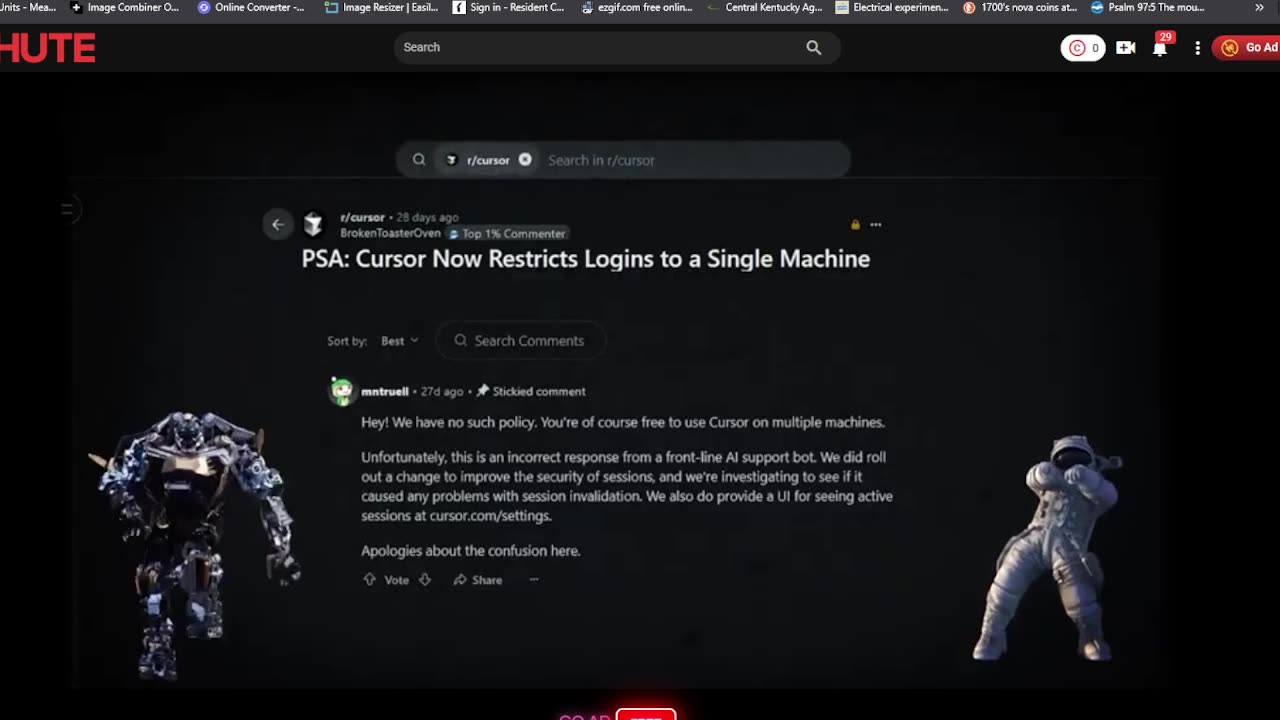Open Online Converter bookmark
The height and width of the screenshot is (720, 1280).
(x=252, y=7)
